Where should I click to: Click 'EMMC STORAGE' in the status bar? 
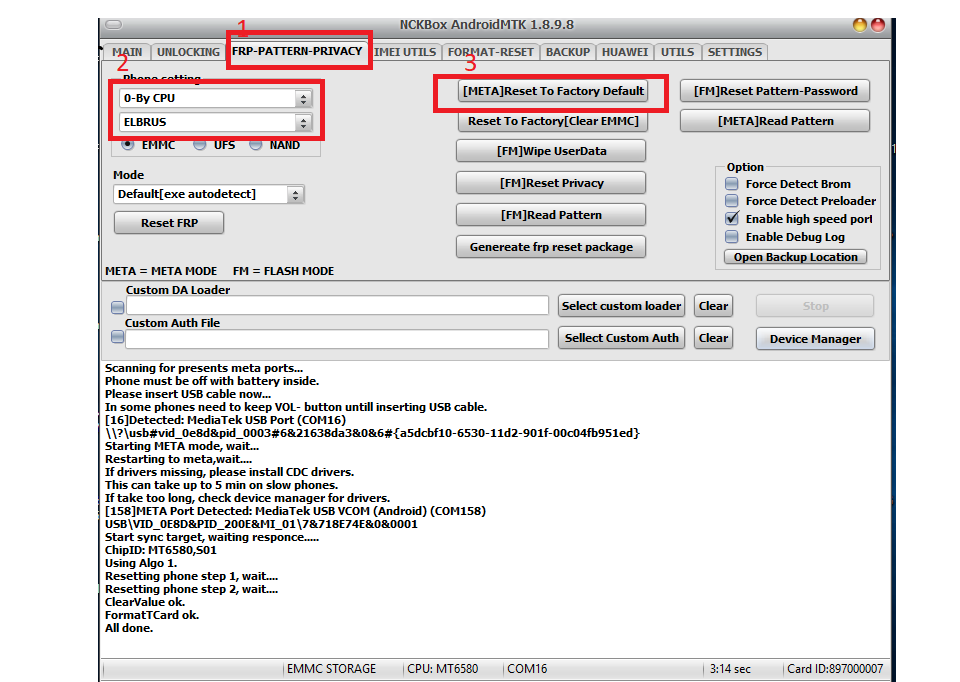[331, 669]
